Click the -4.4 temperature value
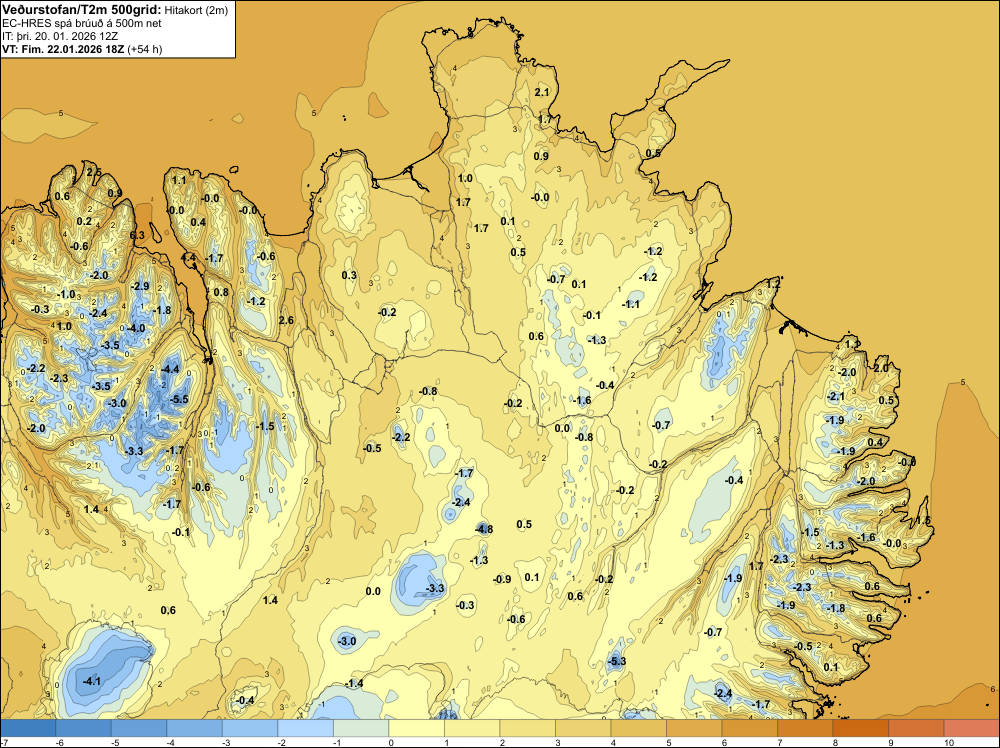The width and height of the screenshot is (1000, 748). coord(170,369)
